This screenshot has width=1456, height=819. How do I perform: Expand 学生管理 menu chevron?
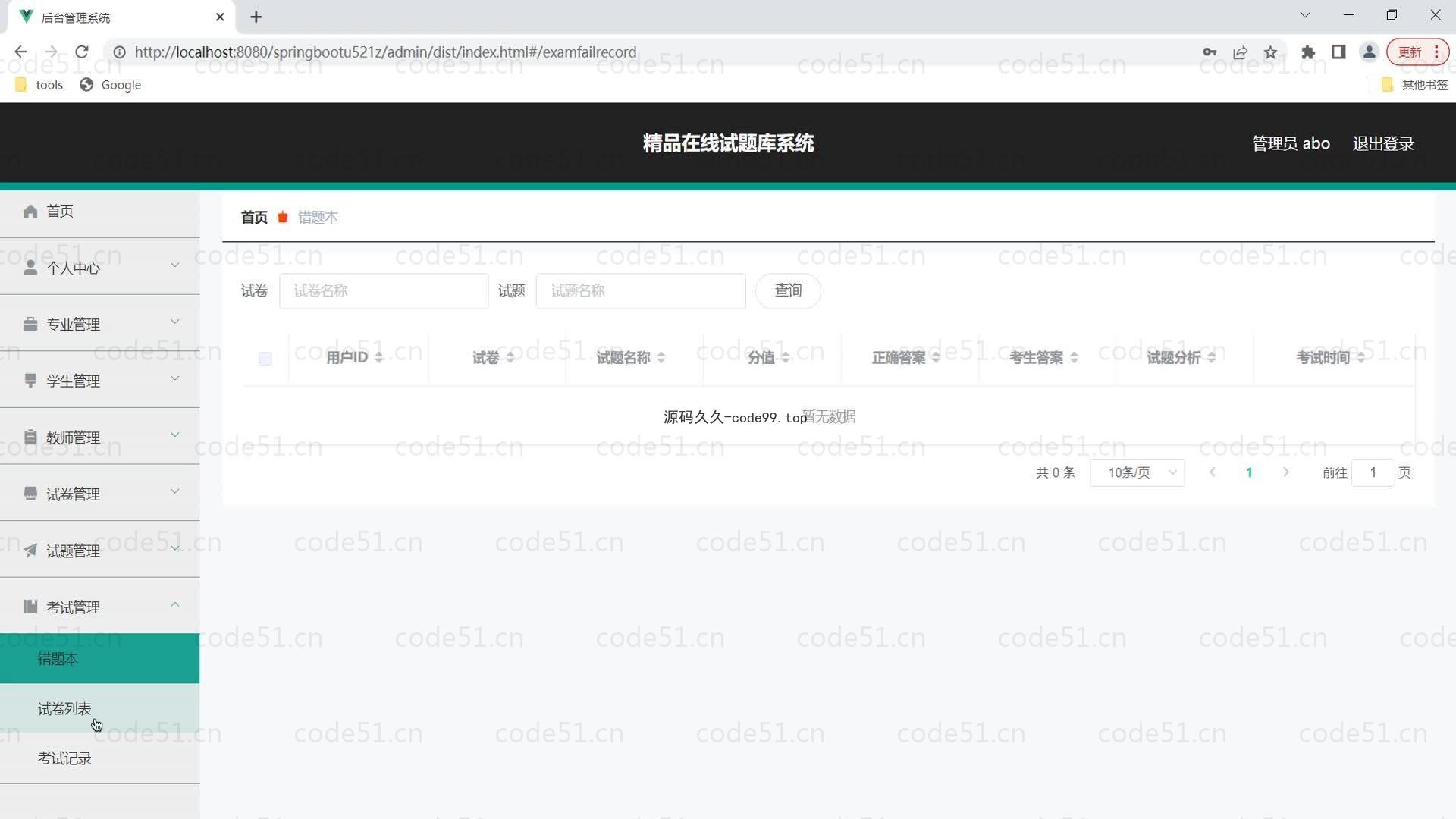[175, 378]
